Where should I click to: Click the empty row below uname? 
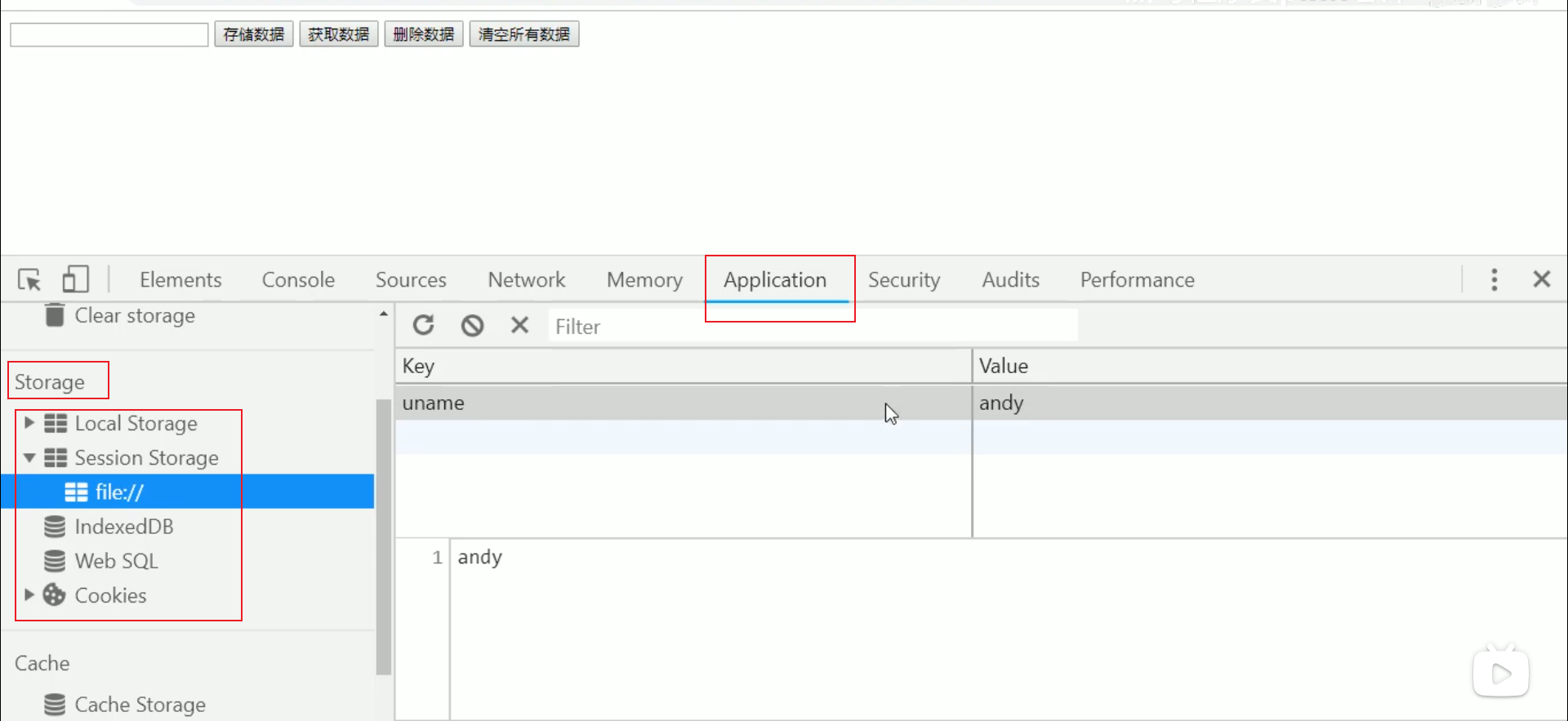point(981,437)
